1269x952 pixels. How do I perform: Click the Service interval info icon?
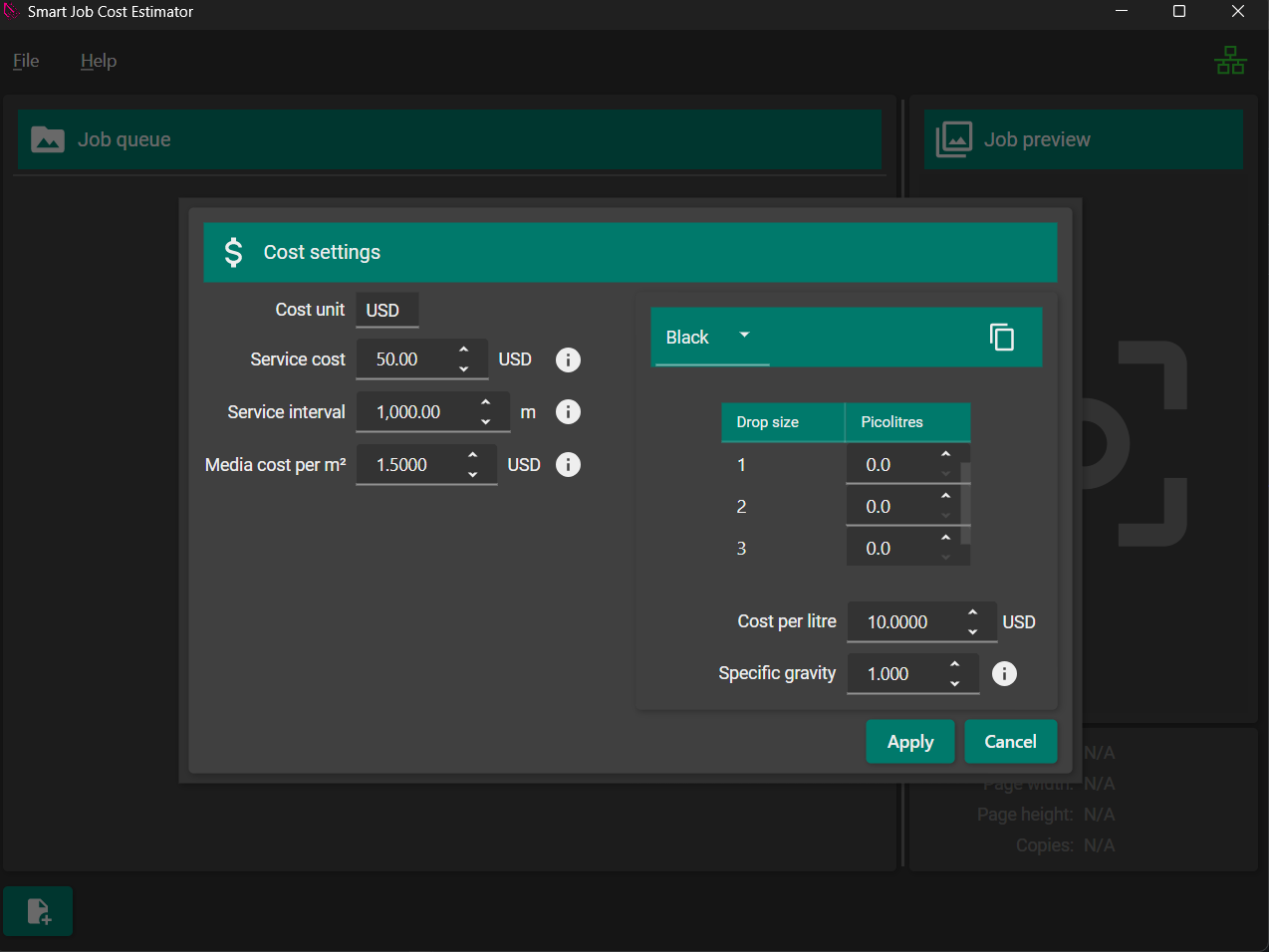(568, 411)
